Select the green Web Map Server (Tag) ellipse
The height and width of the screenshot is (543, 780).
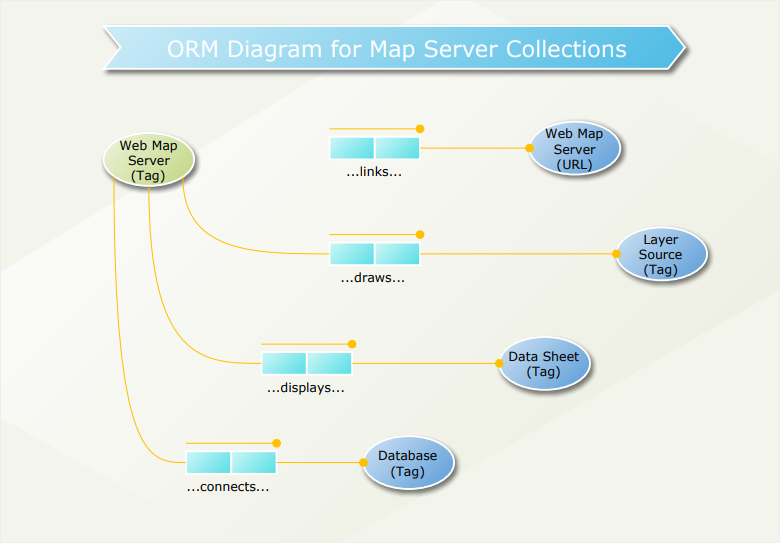(149, 160)
